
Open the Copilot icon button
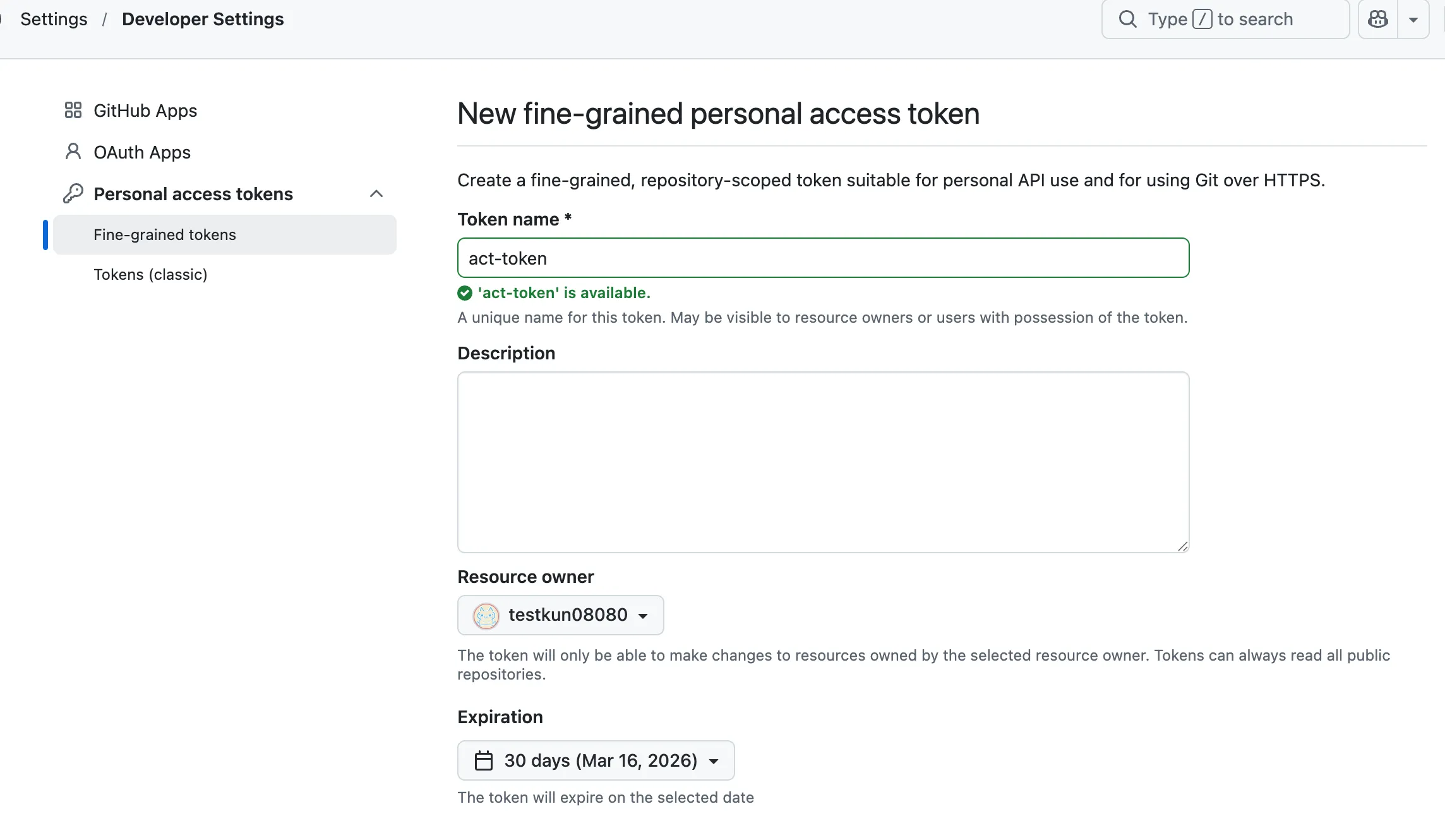(1377, 20)
